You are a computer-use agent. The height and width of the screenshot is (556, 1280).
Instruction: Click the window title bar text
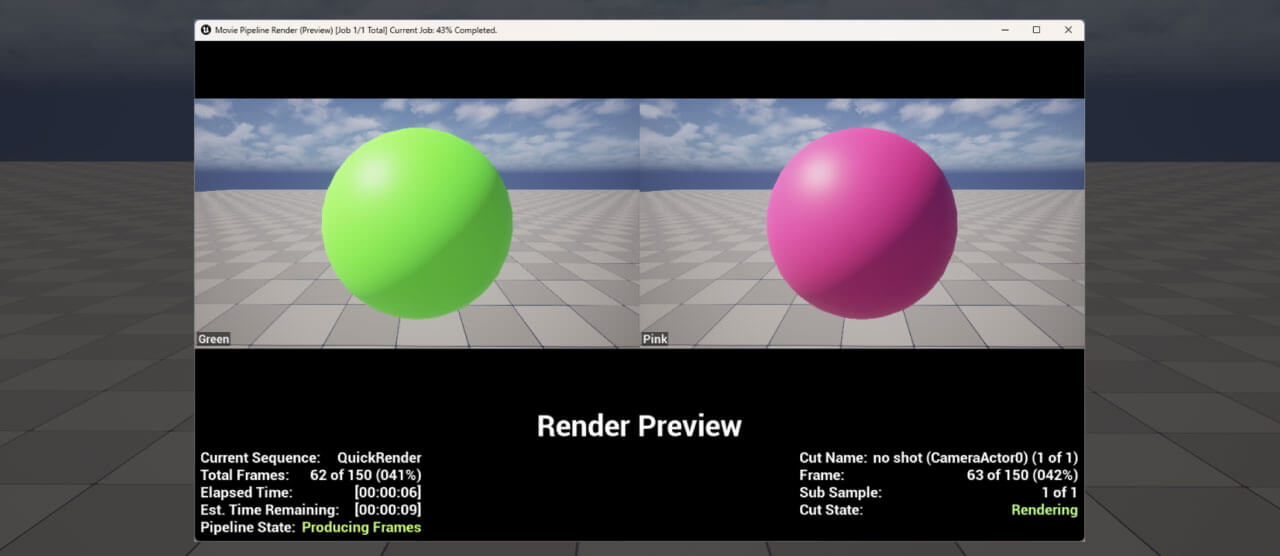(x=356, y=30)
